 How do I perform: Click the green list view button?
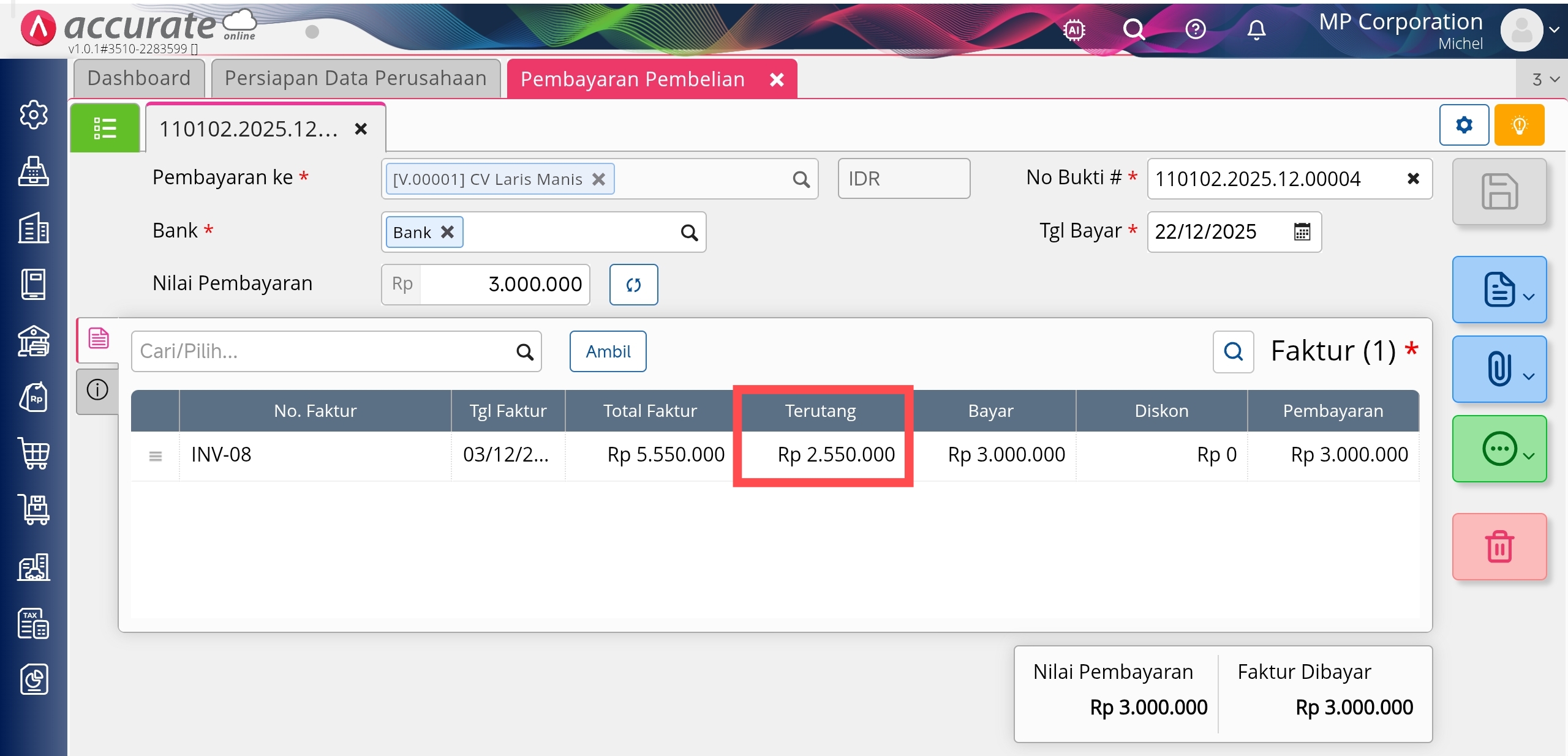click(105, 128)
